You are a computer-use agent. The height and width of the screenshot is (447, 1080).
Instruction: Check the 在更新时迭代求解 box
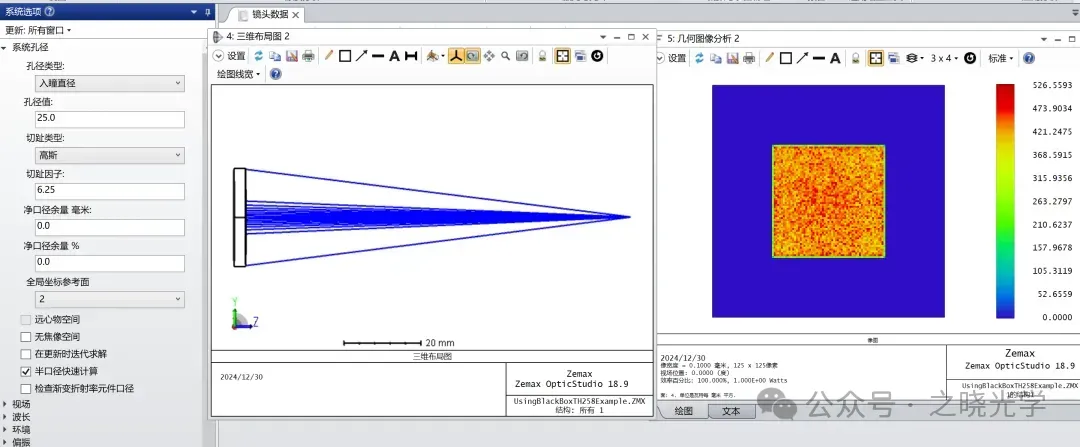point(26,354)
